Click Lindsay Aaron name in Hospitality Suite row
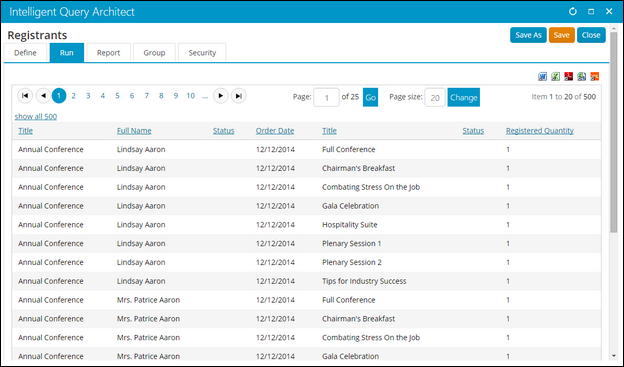This screenshot has width=624, height=367. [141, 225]
